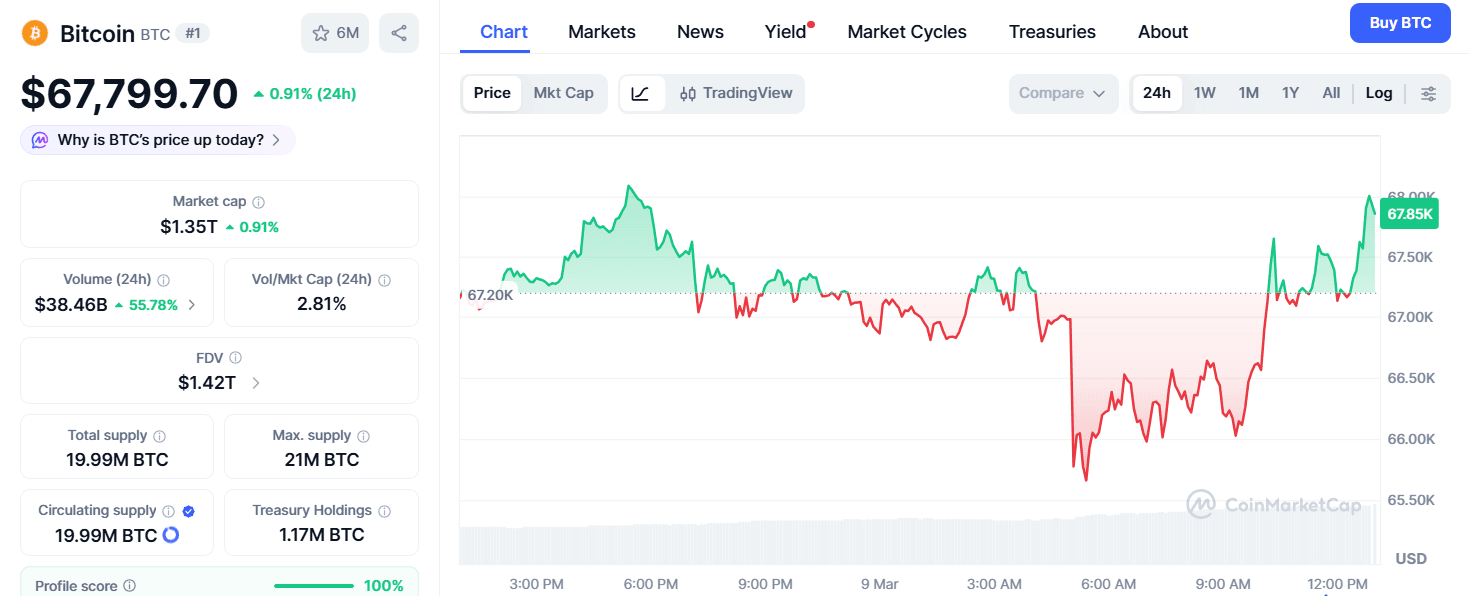This screenshot has height=596, width=1469.
Task: Expand the Volume 24h details arrow
Action: (193, 304)
